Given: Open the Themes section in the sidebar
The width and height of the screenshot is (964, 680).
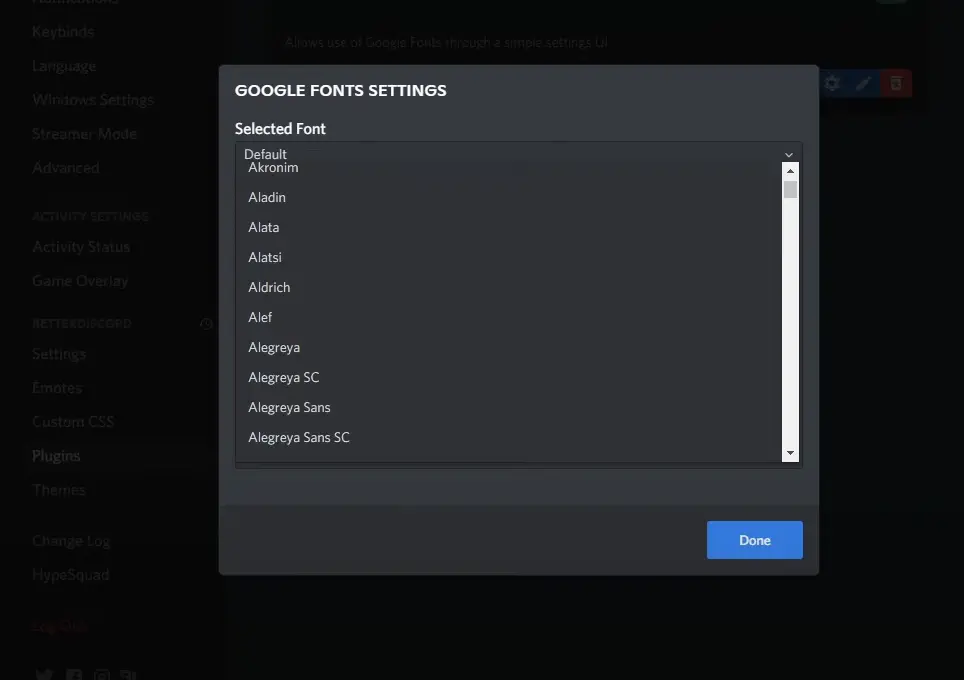Looking at the screenshot, I should pos(58,489).
